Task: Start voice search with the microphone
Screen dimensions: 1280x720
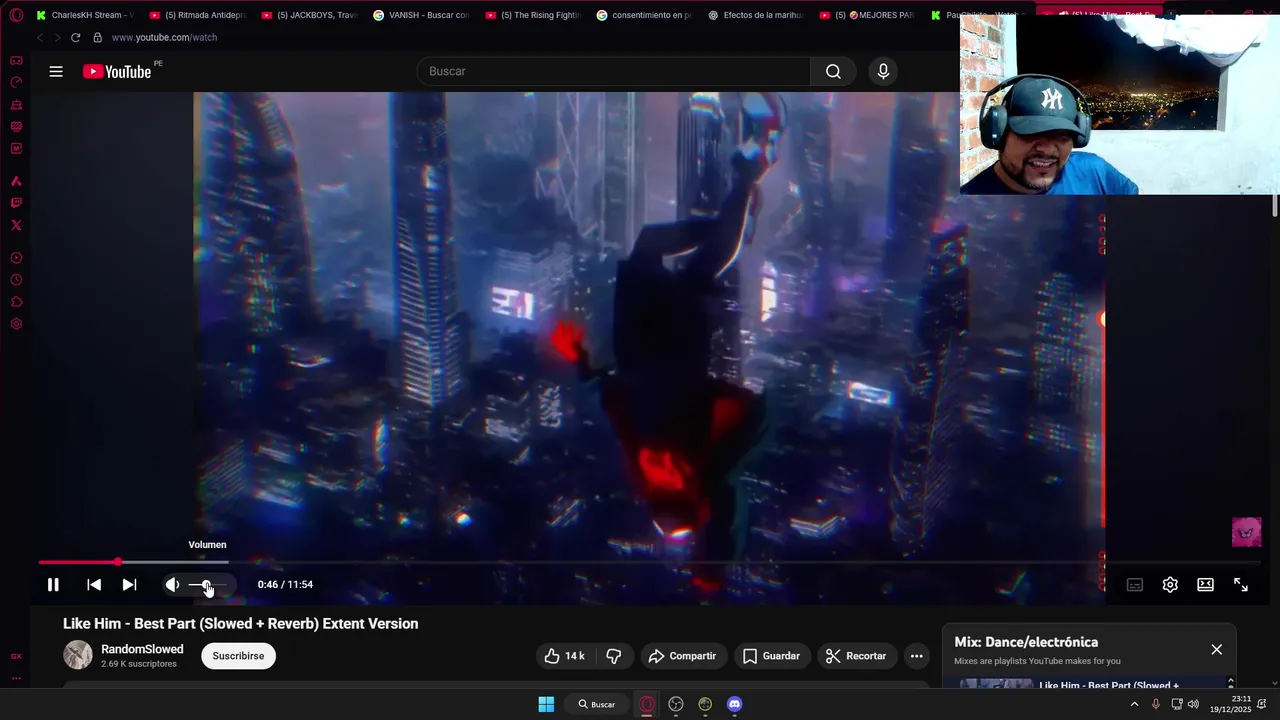Action: [883, 71]
